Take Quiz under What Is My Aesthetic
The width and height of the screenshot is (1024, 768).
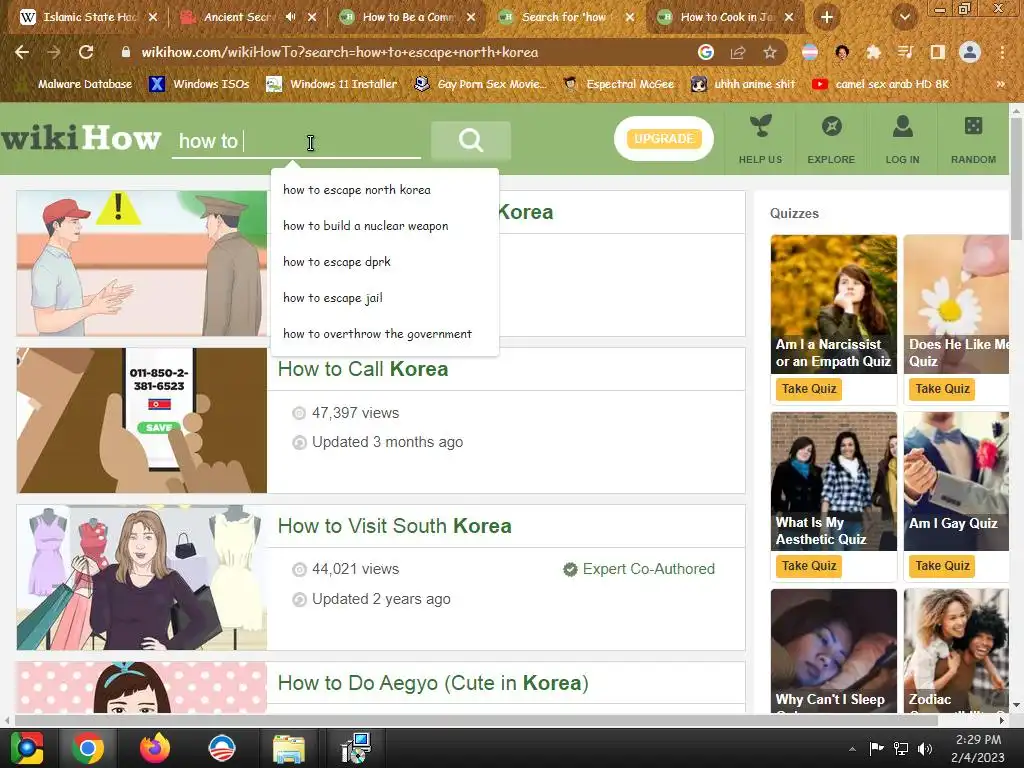pyautogui.click(x=808, y=566)
